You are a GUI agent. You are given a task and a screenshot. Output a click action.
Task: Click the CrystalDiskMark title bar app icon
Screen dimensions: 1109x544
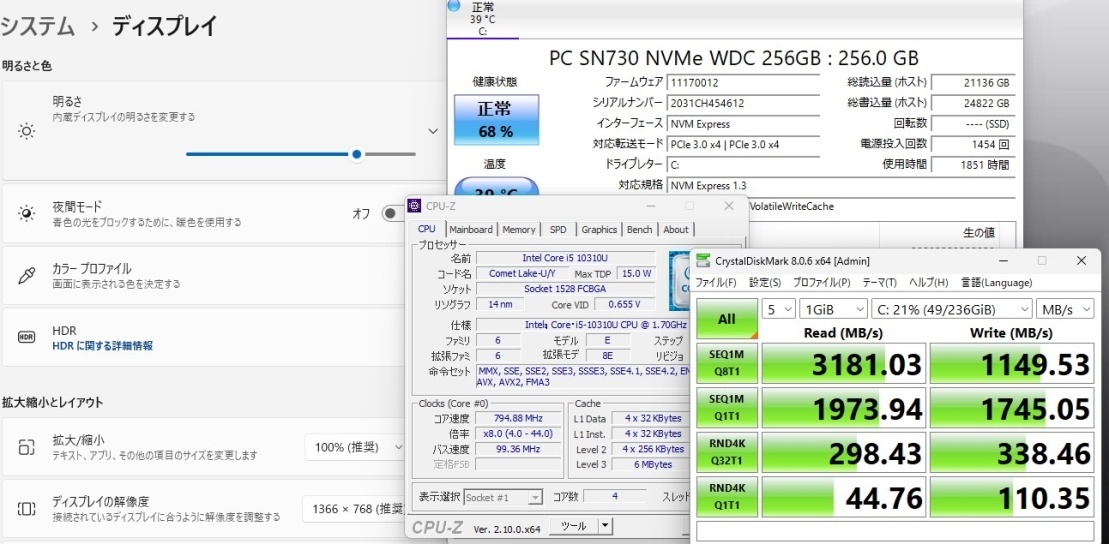tap(703, 261)
